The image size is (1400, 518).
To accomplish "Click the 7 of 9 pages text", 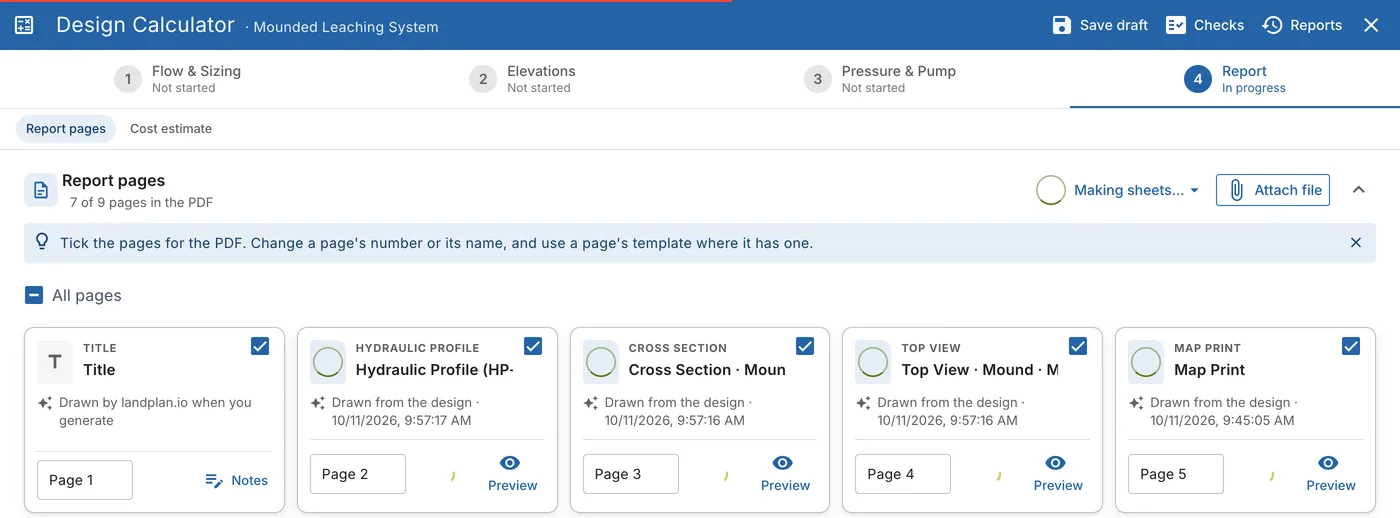I will 141,203.
